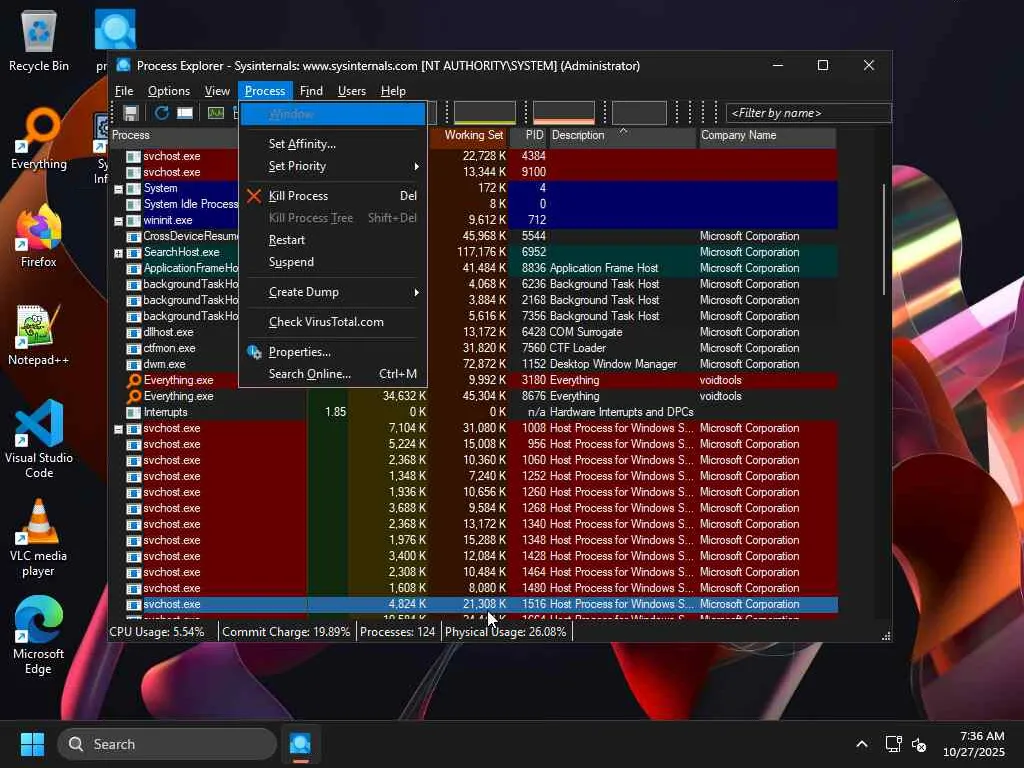Select the CrossDeviceResume process row
This screenshot has width=1024, height=768.
[x=473, y=236]
